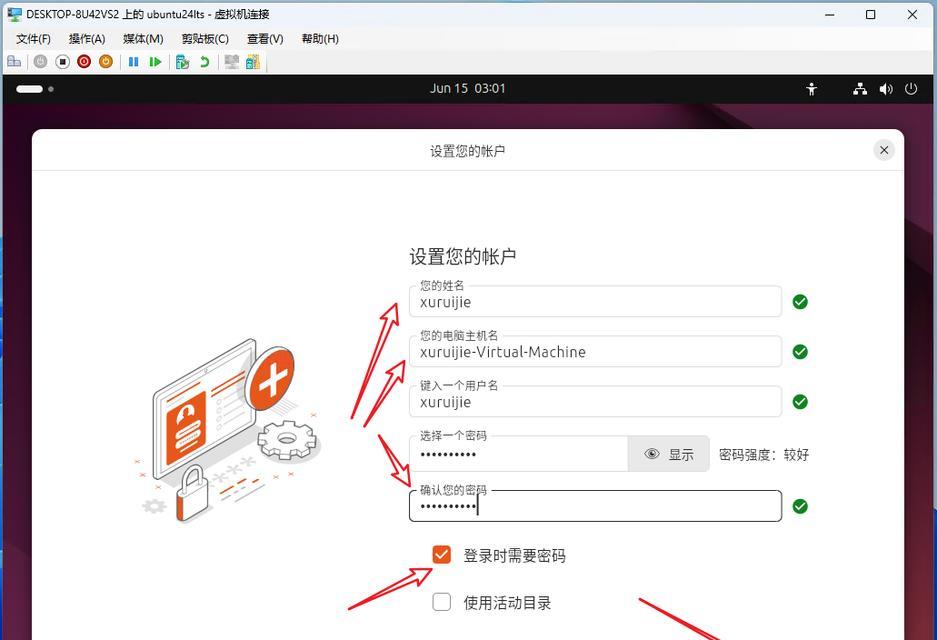Turn off the VM with the black square icon

(62, 62)
